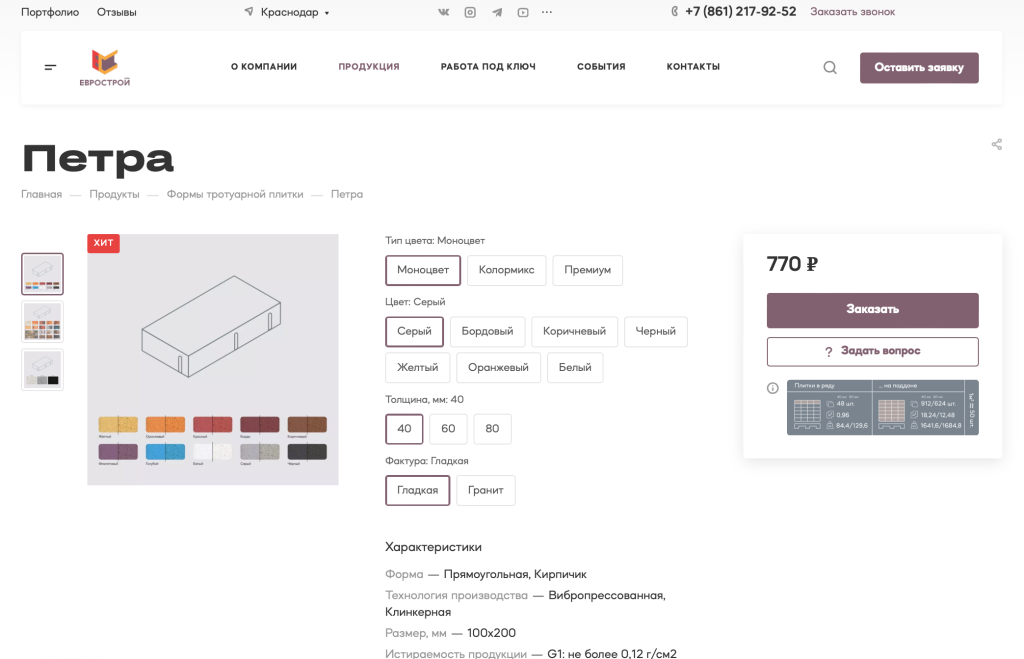
Task: Click the Заказать звонок link
Action: [852, 12]
